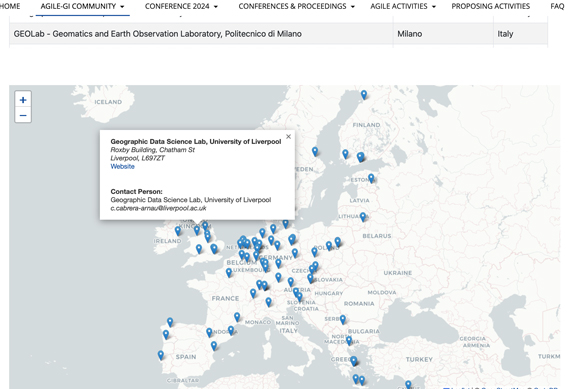
Task: Click the c.cabrera-arnau email address
Action: [158, 208]
